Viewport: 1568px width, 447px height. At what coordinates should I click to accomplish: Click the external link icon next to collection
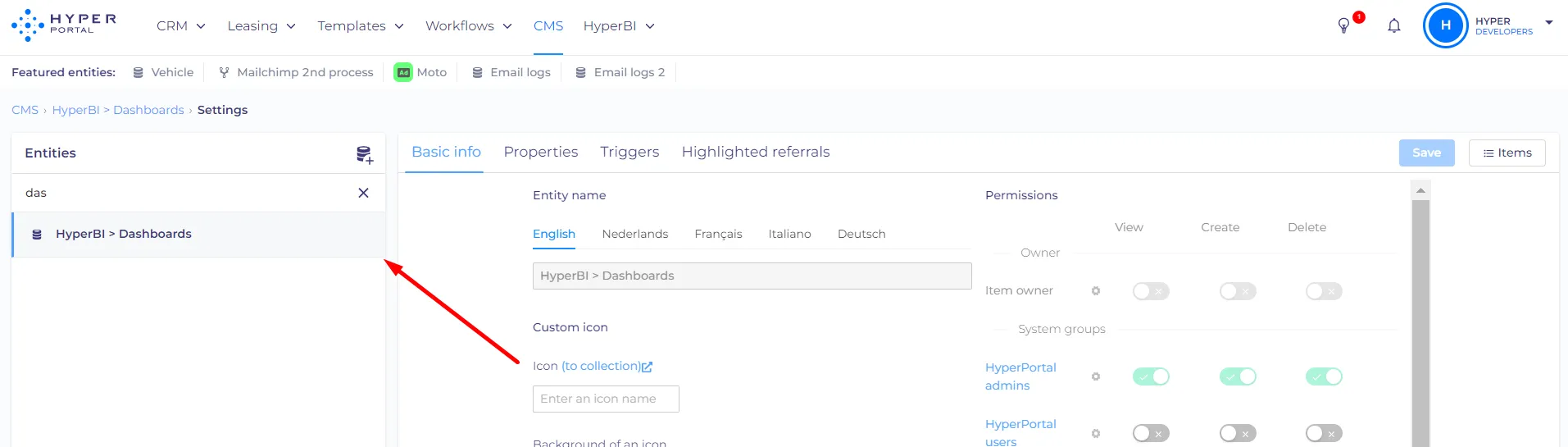pyautogui.click(x=648, y=367)
